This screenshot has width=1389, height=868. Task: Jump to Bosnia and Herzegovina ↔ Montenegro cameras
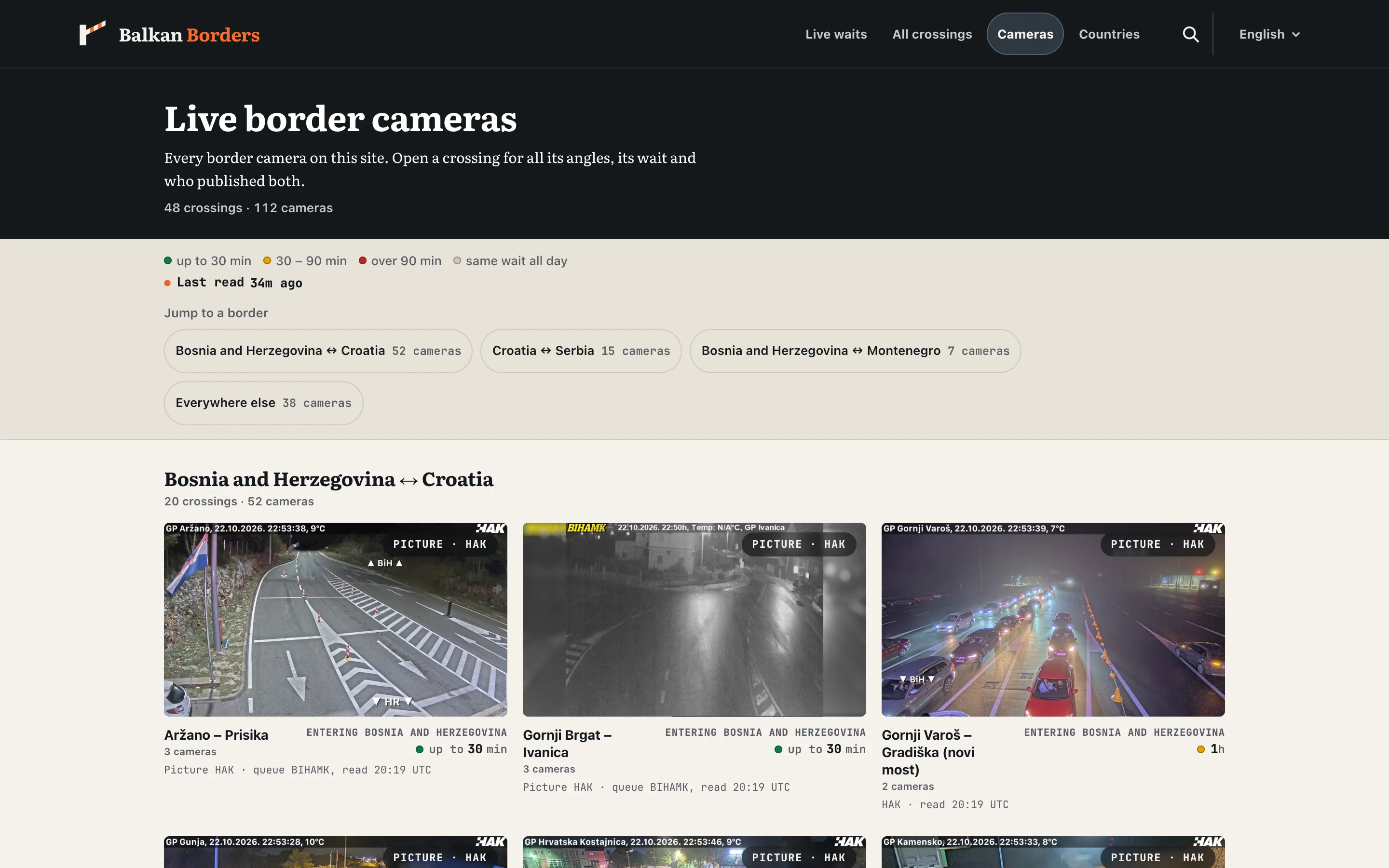(x=855, y=351)
